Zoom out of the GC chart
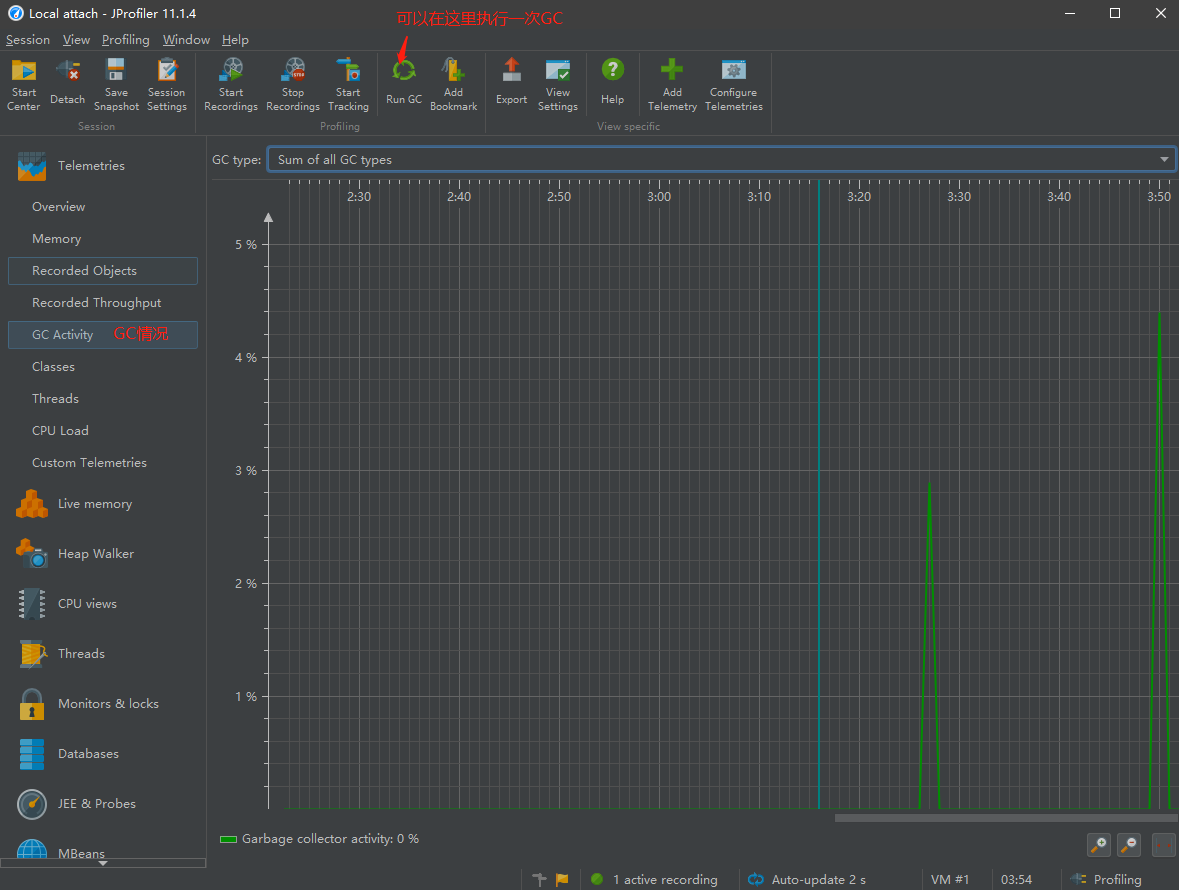 pos(1129,845)
